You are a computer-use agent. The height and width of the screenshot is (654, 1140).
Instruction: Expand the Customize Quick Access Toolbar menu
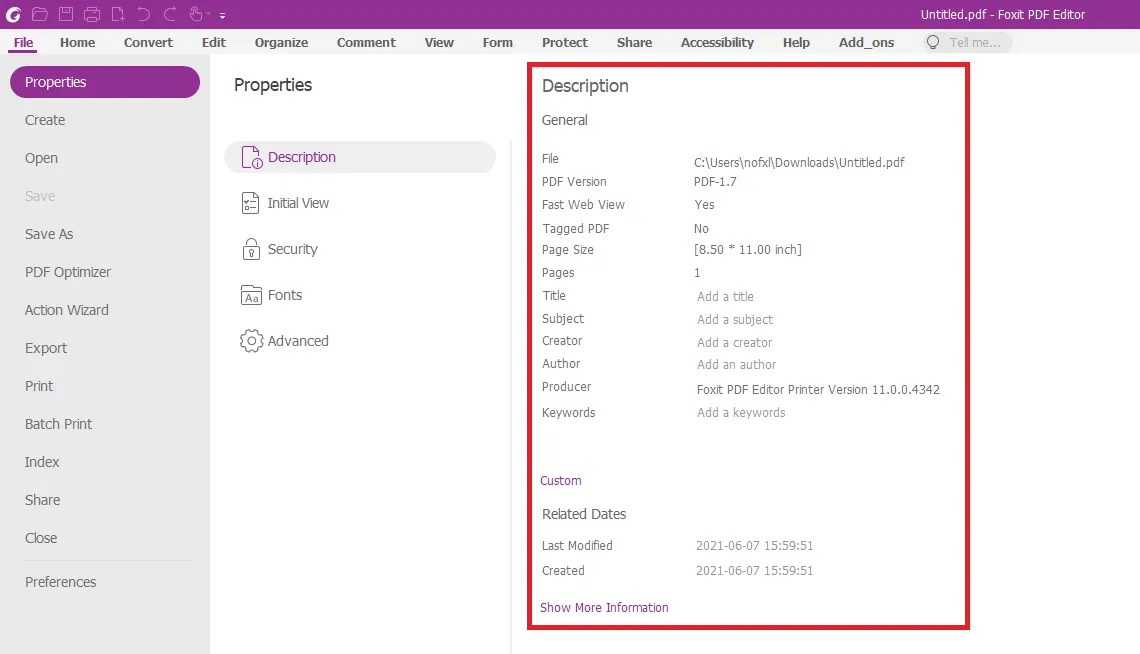(222, 16)
